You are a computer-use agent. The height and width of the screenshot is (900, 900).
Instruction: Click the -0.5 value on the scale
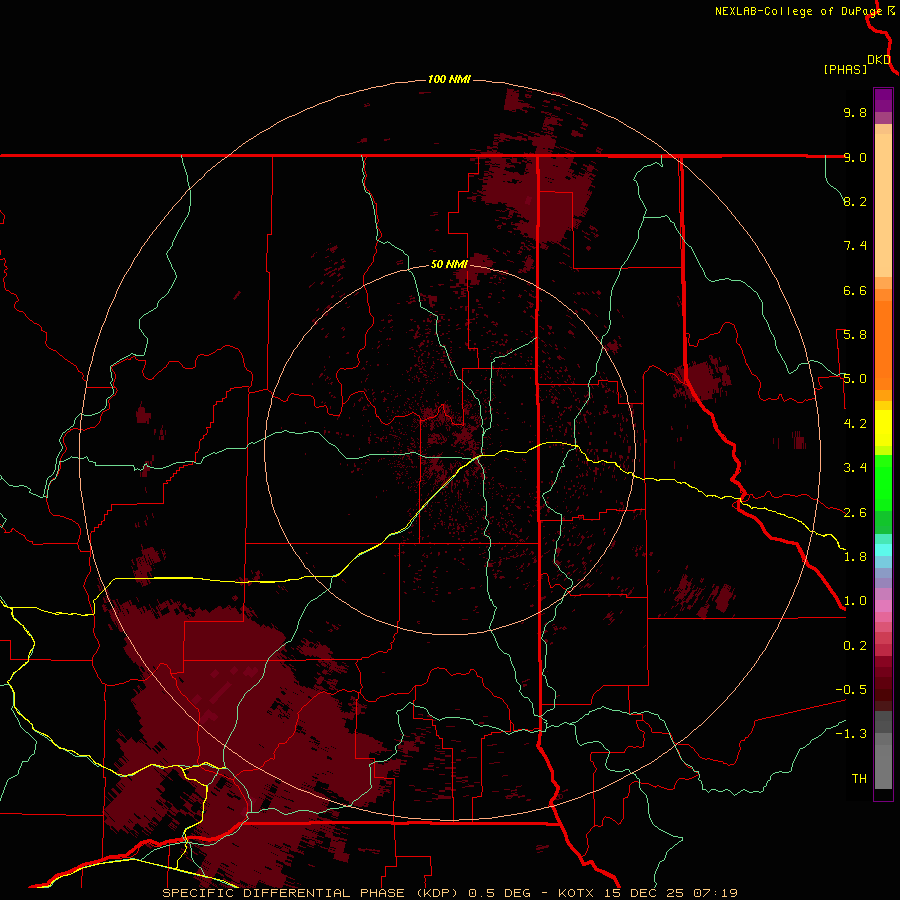coord(851,690)
